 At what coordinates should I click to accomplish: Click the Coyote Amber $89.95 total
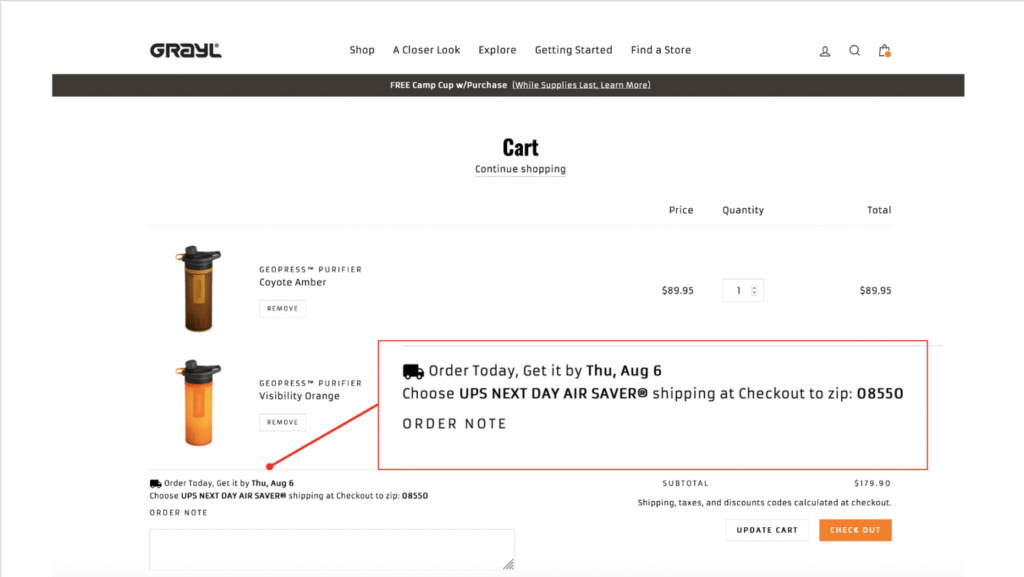coord(875,290)
